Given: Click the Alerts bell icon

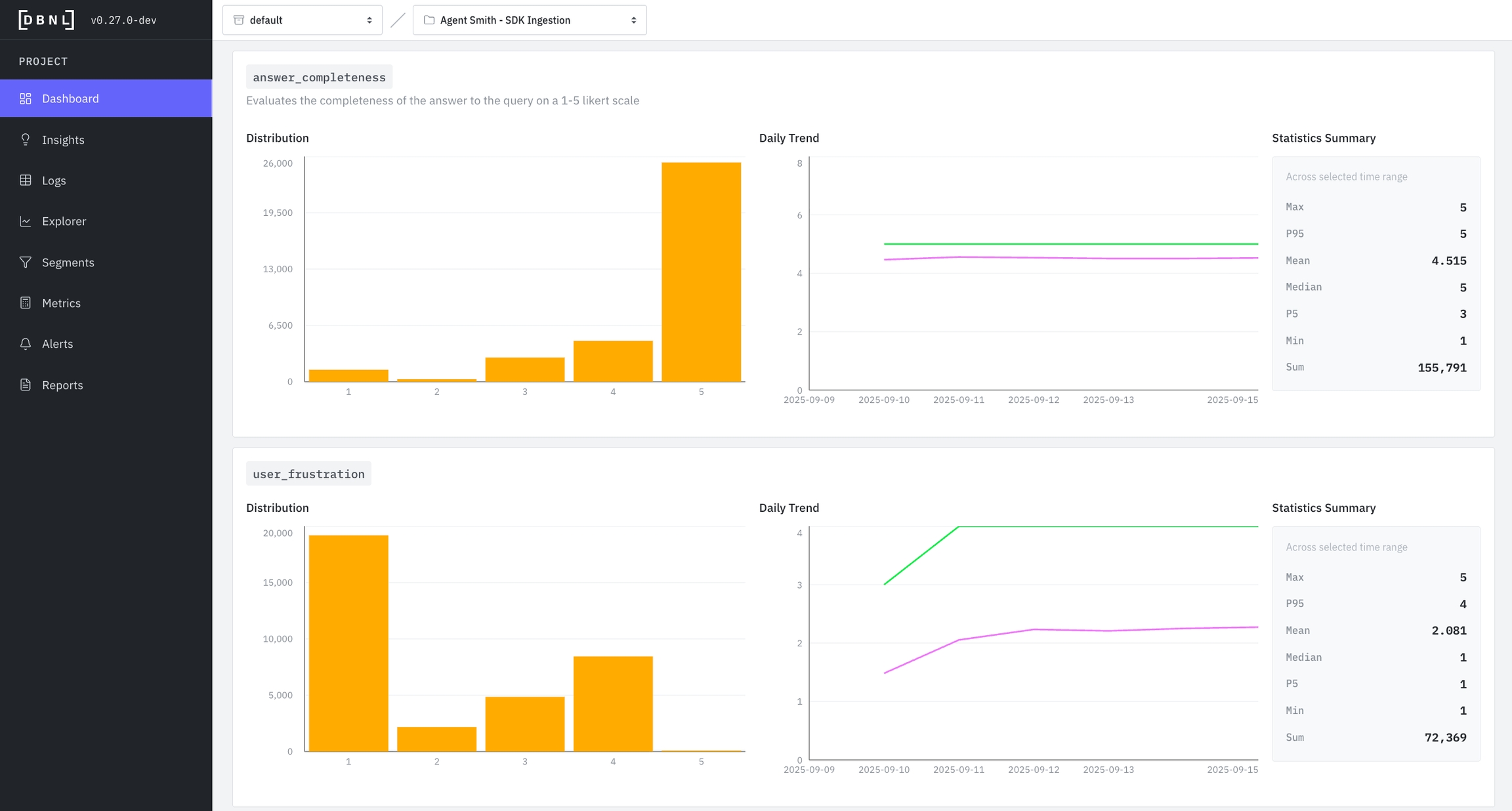Looking at the screenshot, I should tap(26, 344).
